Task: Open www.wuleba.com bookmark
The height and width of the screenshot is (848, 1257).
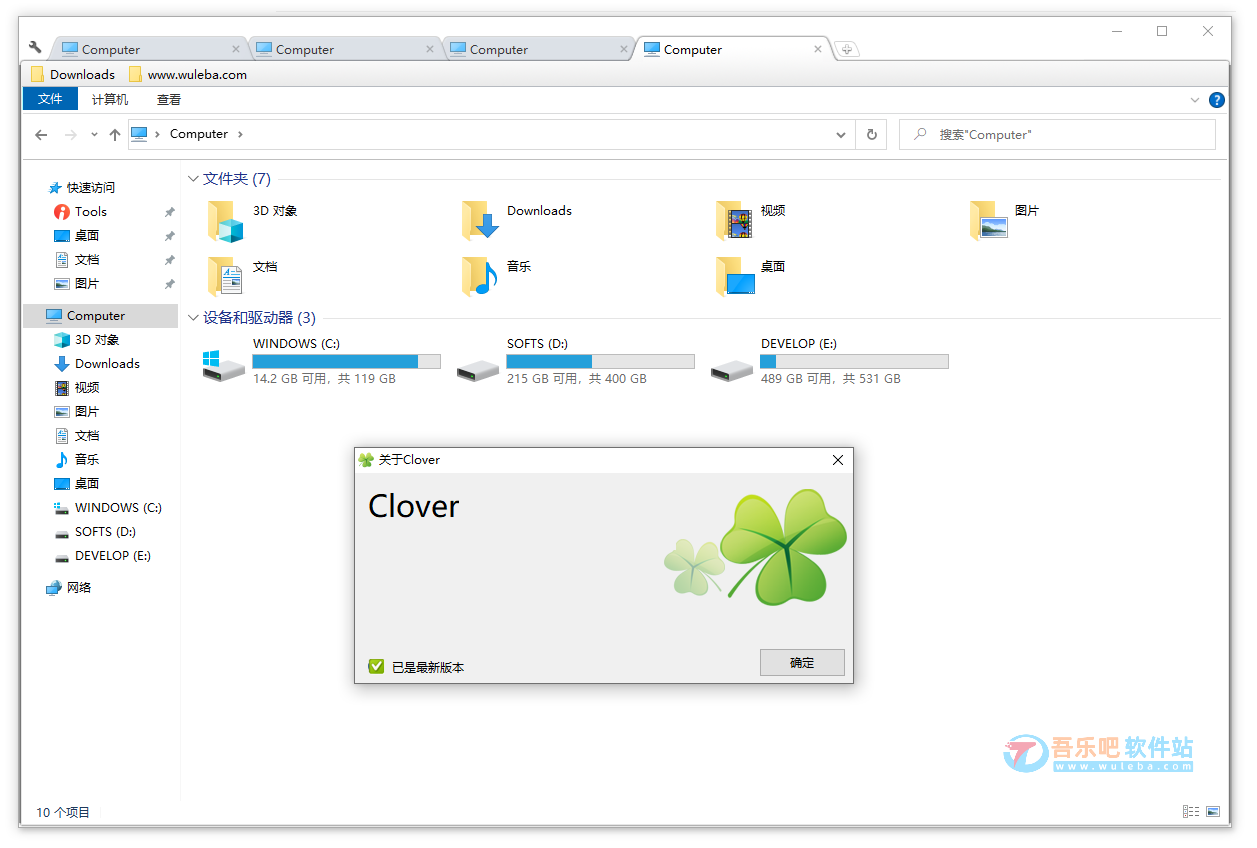Action: click(196, 74)
